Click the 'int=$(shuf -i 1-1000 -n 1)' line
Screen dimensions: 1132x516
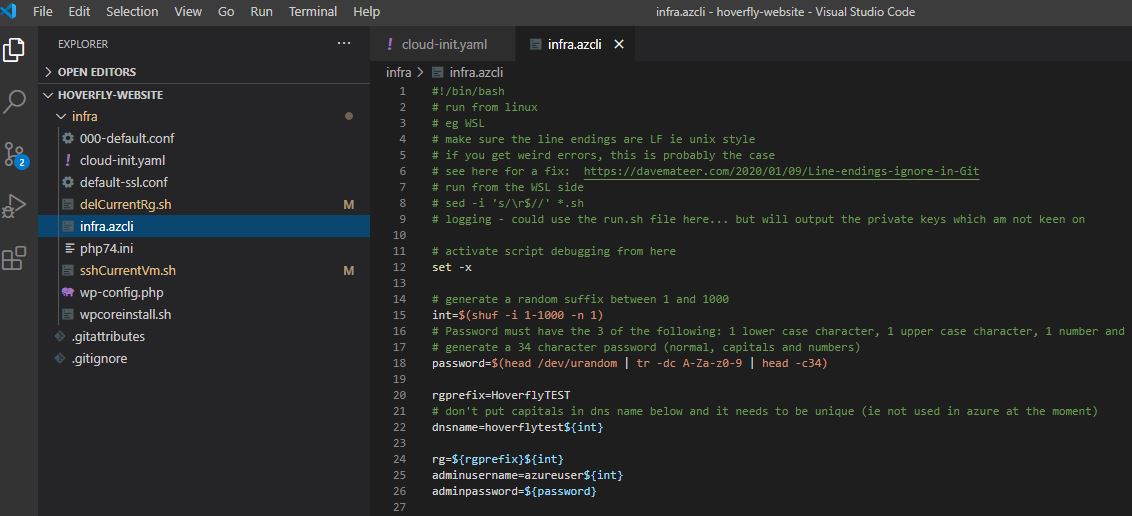pyautogui.click(x=517, y=315)
